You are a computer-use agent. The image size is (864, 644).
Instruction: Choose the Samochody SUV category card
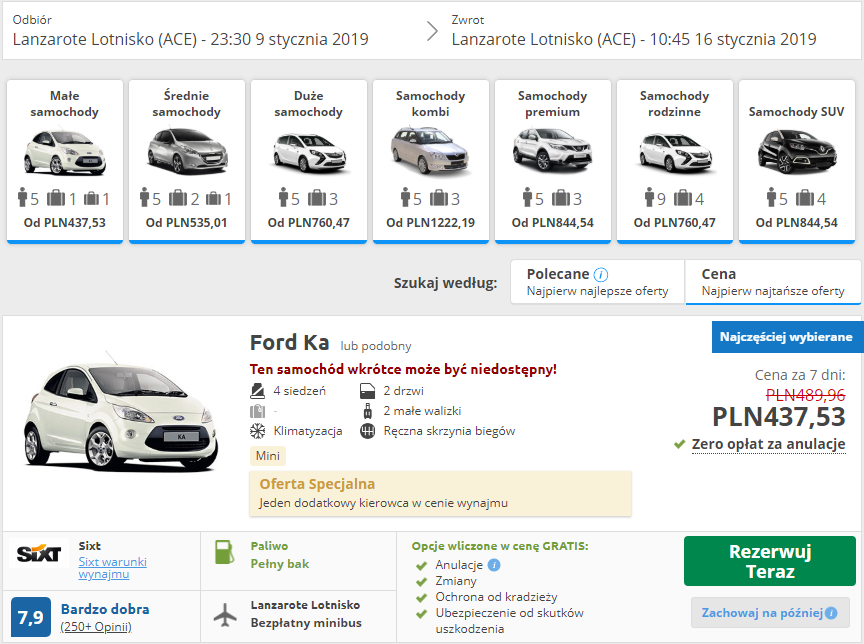(797, 161)
